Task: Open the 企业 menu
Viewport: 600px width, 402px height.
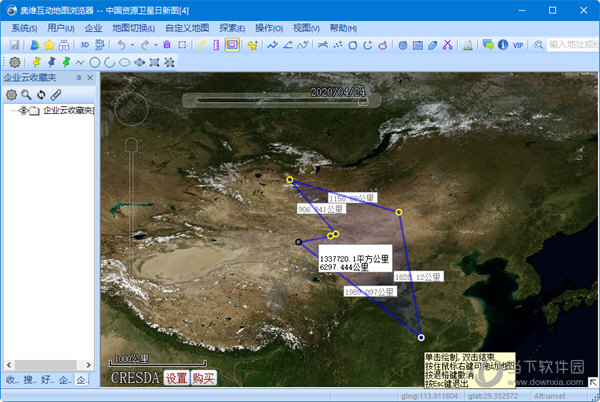Action: click(93, 28)
